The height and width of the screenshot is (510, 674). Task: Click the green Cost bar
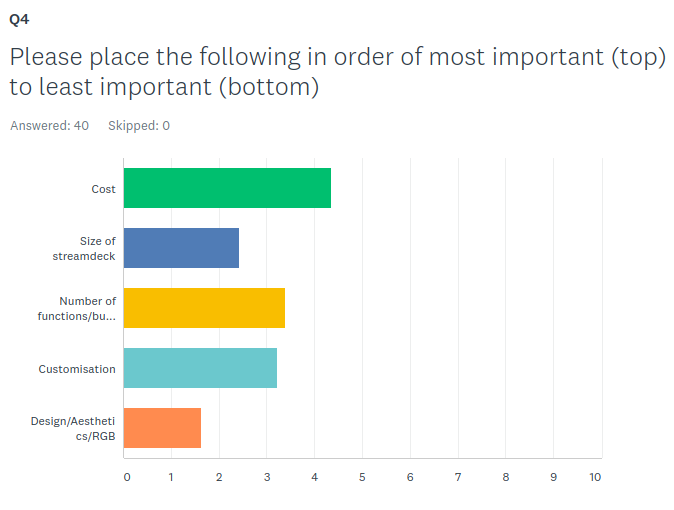point(227,188)
